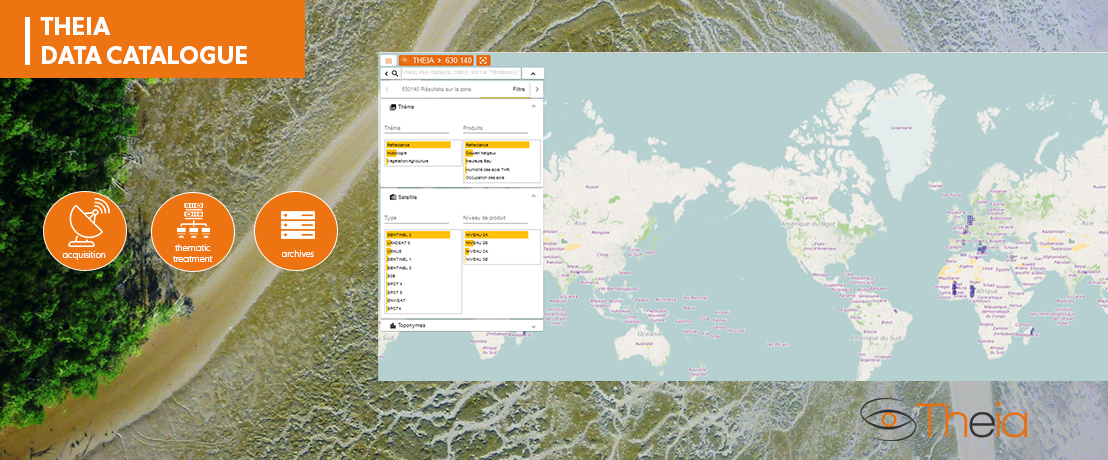
Task: Select the Filtre tab
Action: point(519,90)
